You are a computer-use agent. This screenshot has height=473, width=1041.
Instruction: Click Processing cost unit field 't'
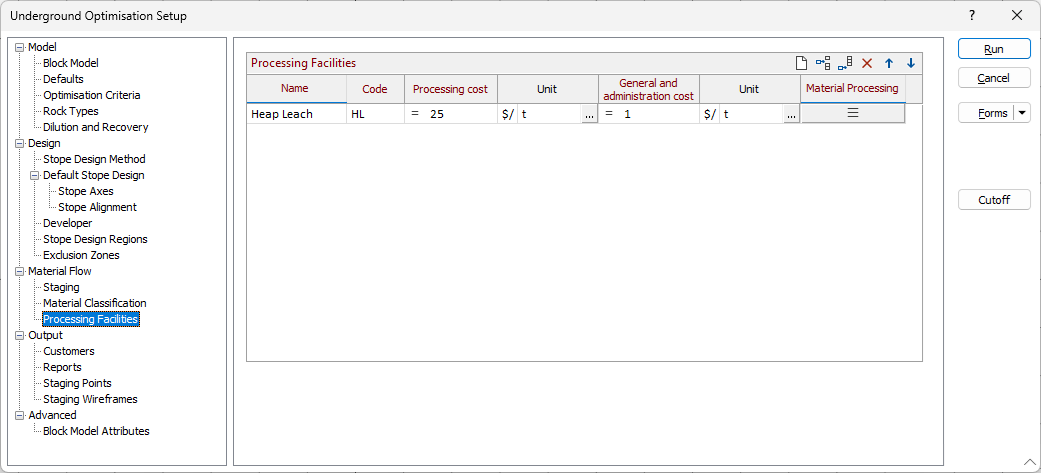550,114
